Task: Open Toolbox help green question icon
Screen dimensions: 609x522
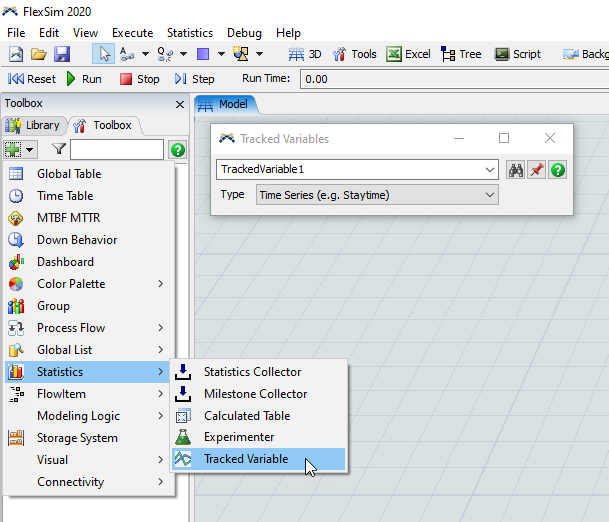Action: pos(178,150)
